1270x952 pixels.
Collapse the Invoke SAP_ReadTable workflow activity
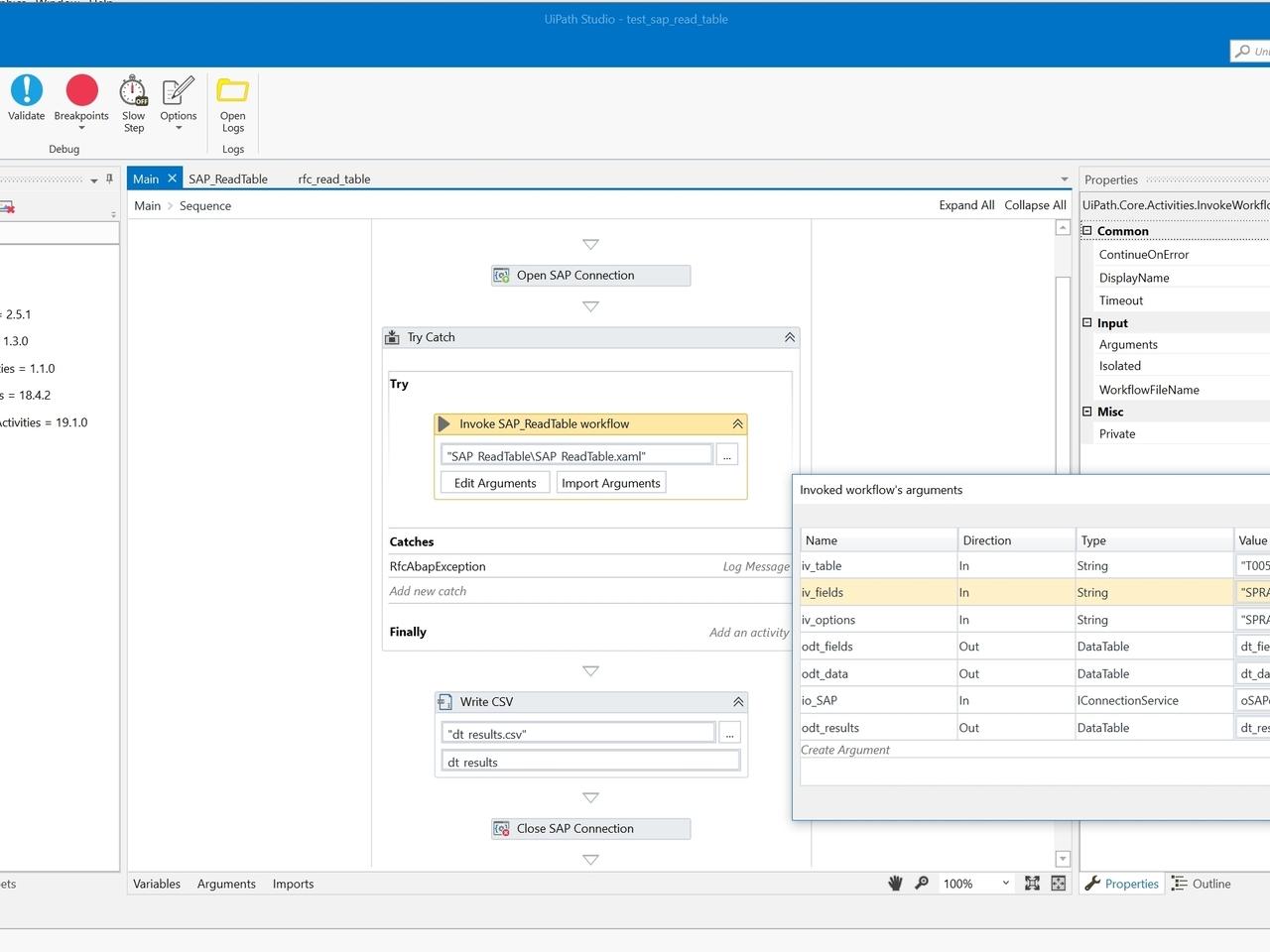738,423
